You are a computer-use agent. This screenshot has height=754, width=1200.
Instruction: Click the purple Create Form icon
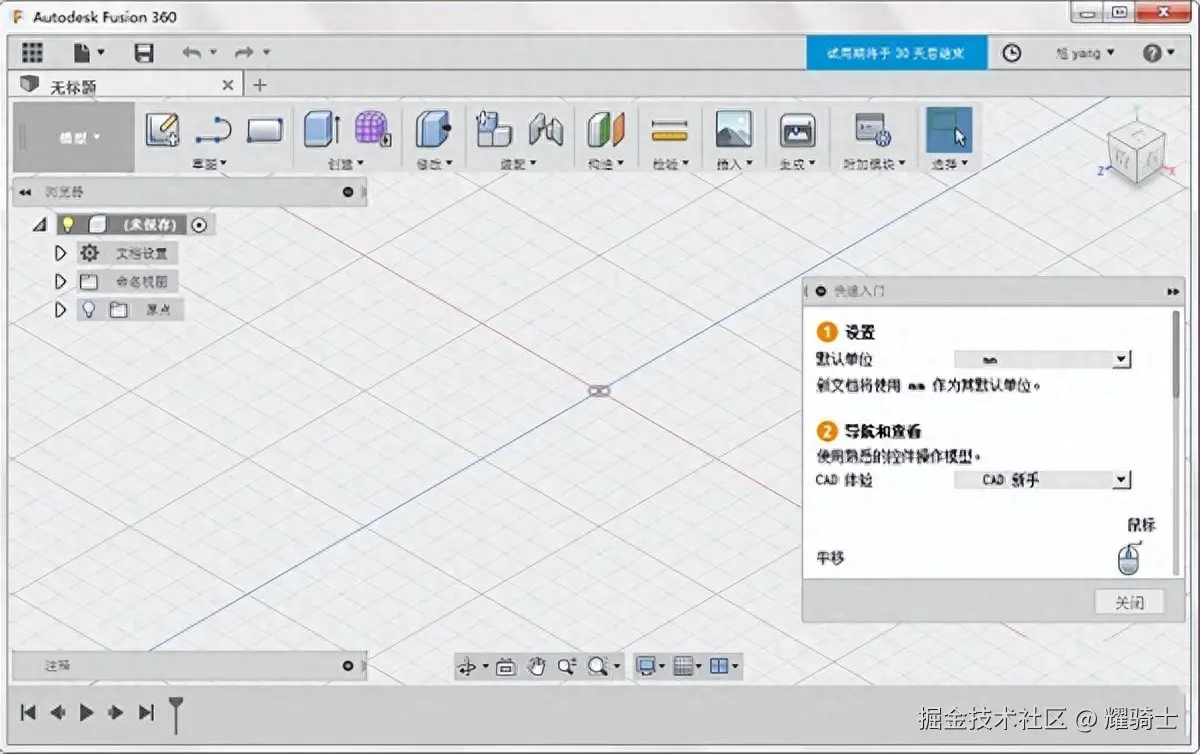(372, 130)
